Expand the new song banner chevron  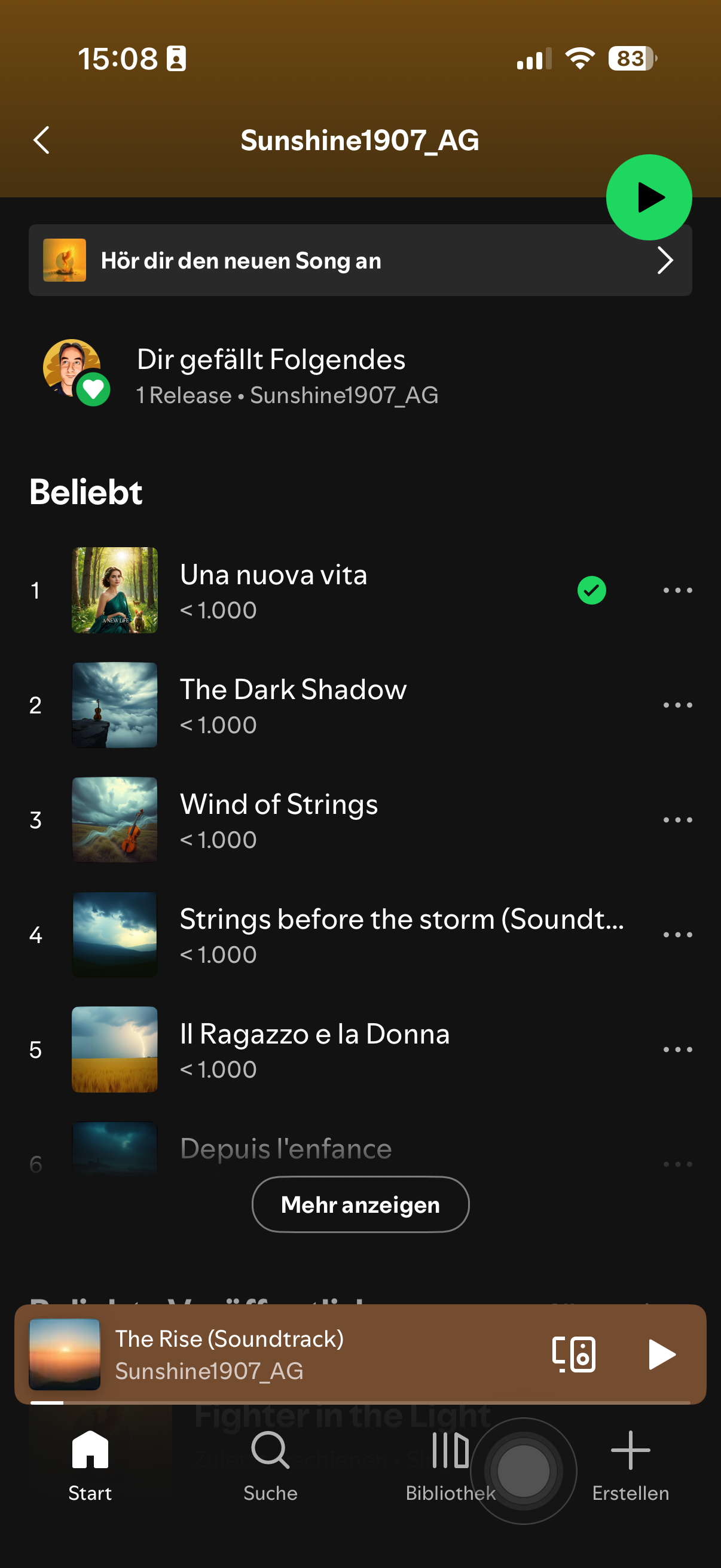pos(664,261)
